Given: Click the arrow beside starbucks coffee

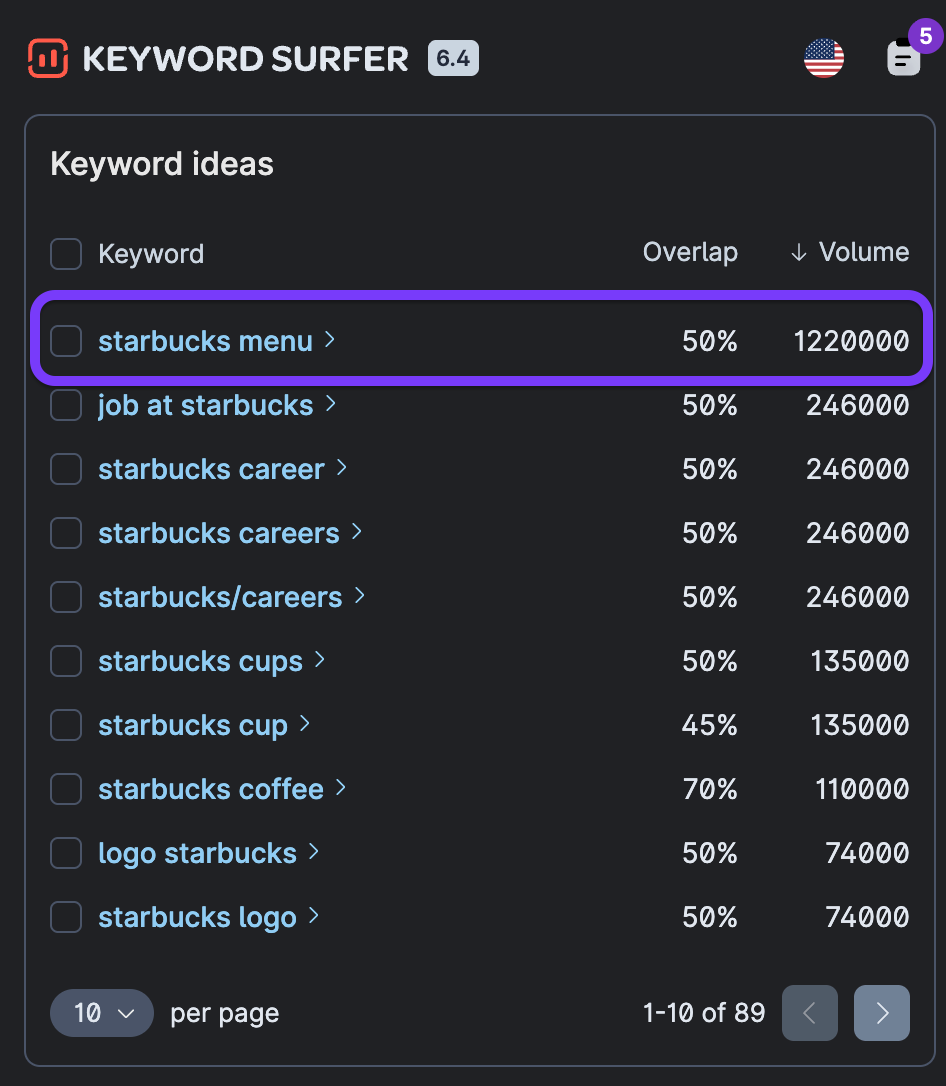Looking at the screenshot, I should coord(341,788).
